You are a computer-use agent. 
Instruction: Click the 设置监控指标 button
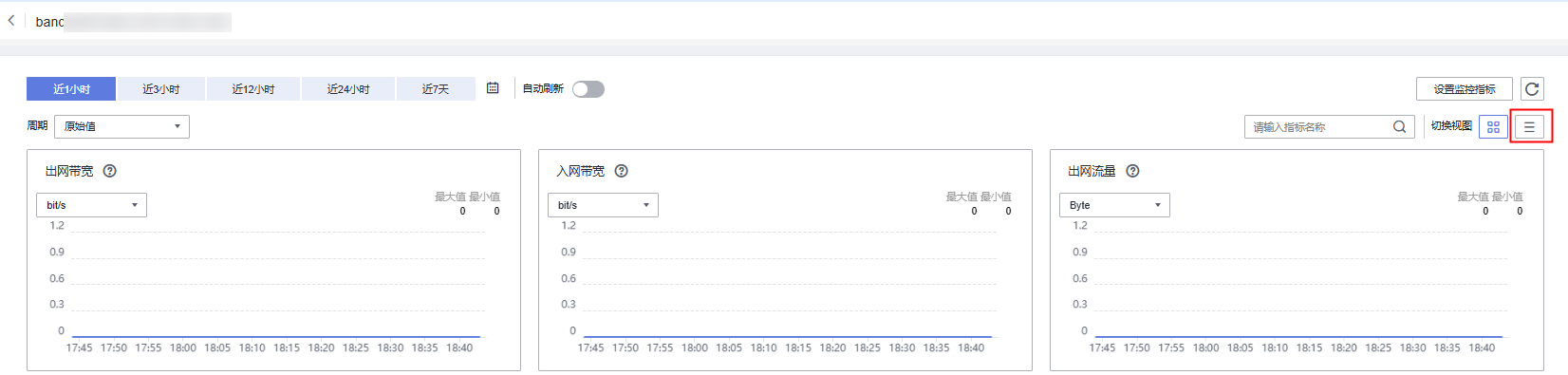click(1465, 89)
